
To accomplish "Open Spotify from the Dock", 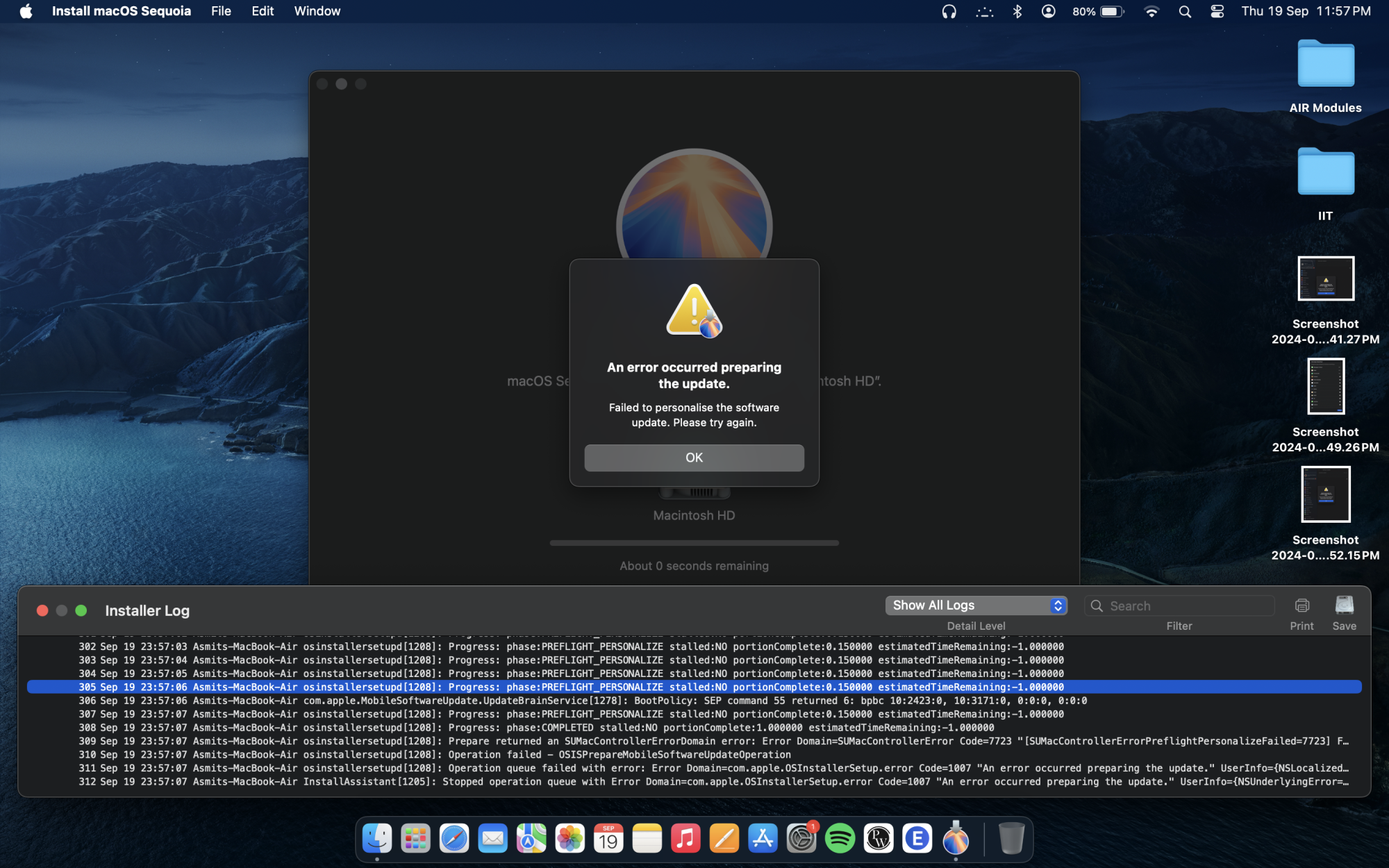I will coord(840,839).
